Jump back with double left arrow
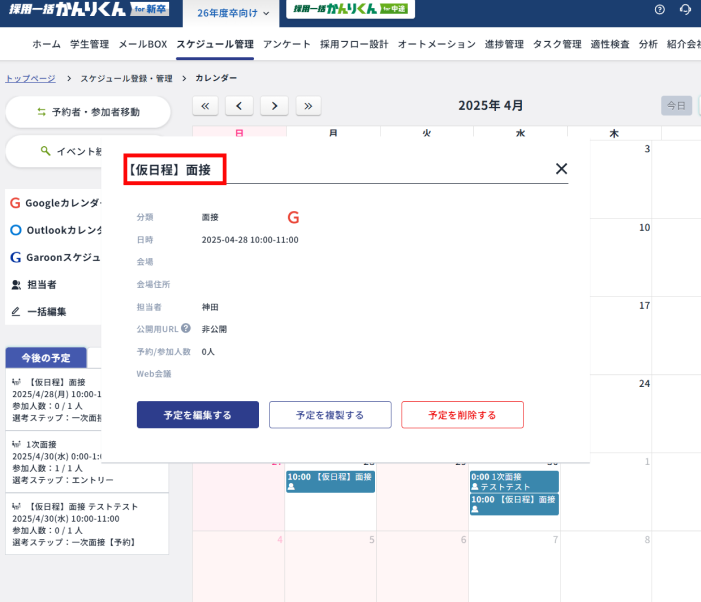Screen dimensions: 701x602 pos(204,106)
